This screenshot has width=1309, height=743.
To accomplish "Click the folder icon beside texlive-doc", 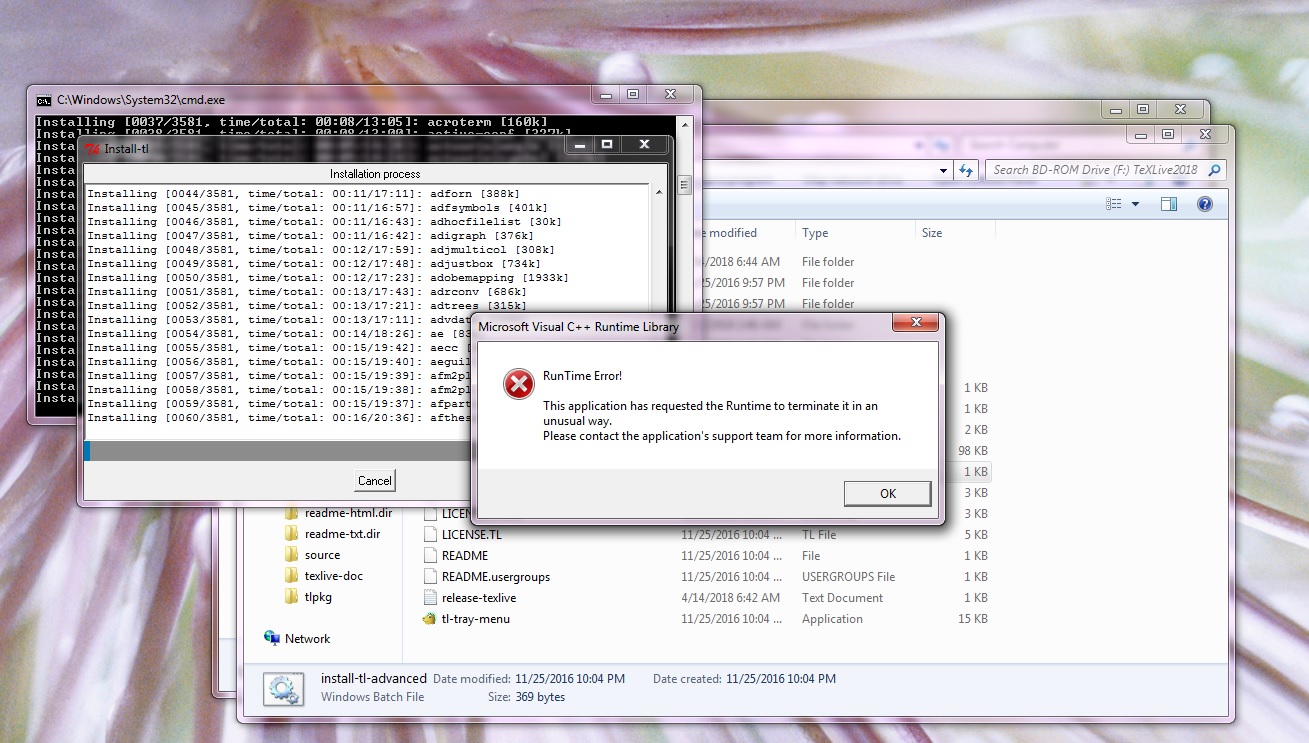I will pos(291,576).
